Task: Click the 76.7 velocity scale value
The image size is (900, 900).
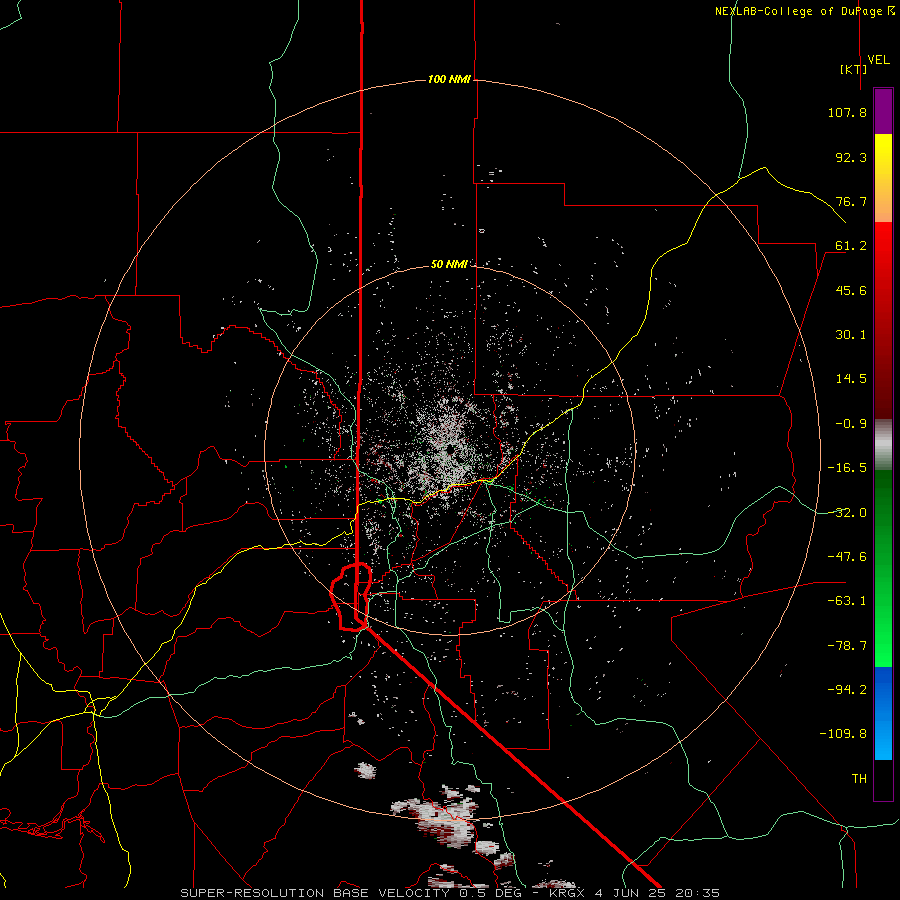Action: (x=851, y=201)
